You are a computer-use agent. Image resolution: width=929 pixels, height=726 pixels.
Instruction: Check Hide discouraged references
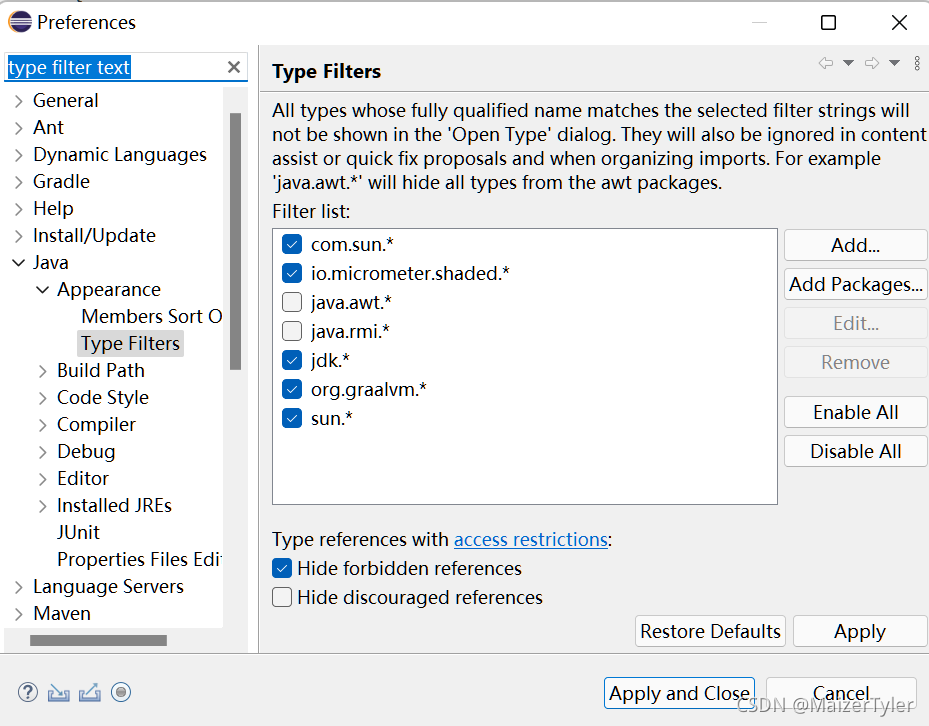(x=282, y=596)
